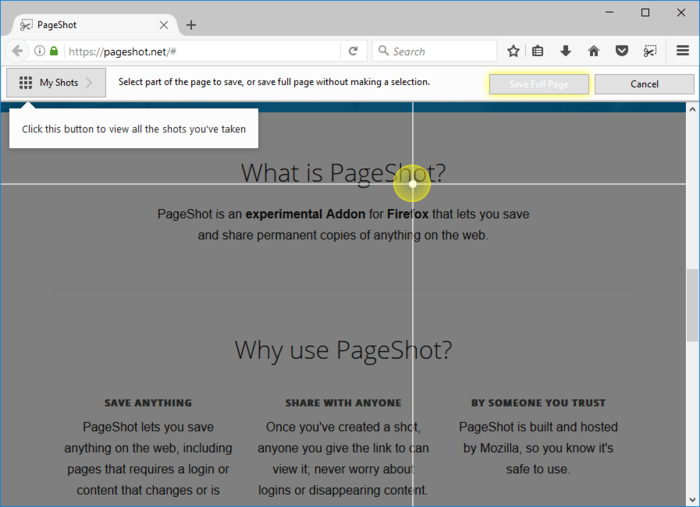Click the pageshot.net address bar
This screenshot has height=507, width=700.
point(203,52)
